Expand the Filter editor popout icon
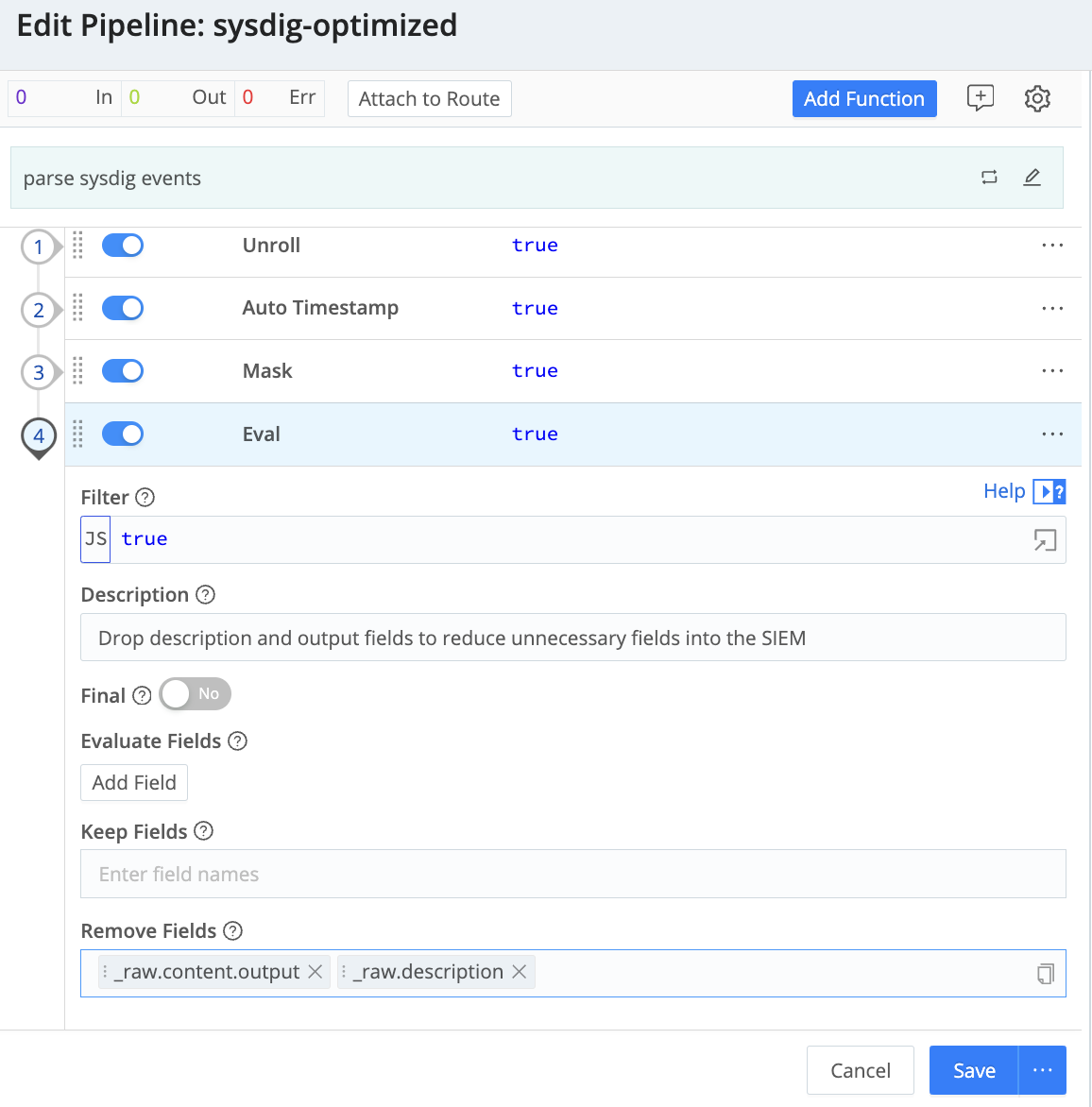1092x1107 pixels. [1045, 540]
